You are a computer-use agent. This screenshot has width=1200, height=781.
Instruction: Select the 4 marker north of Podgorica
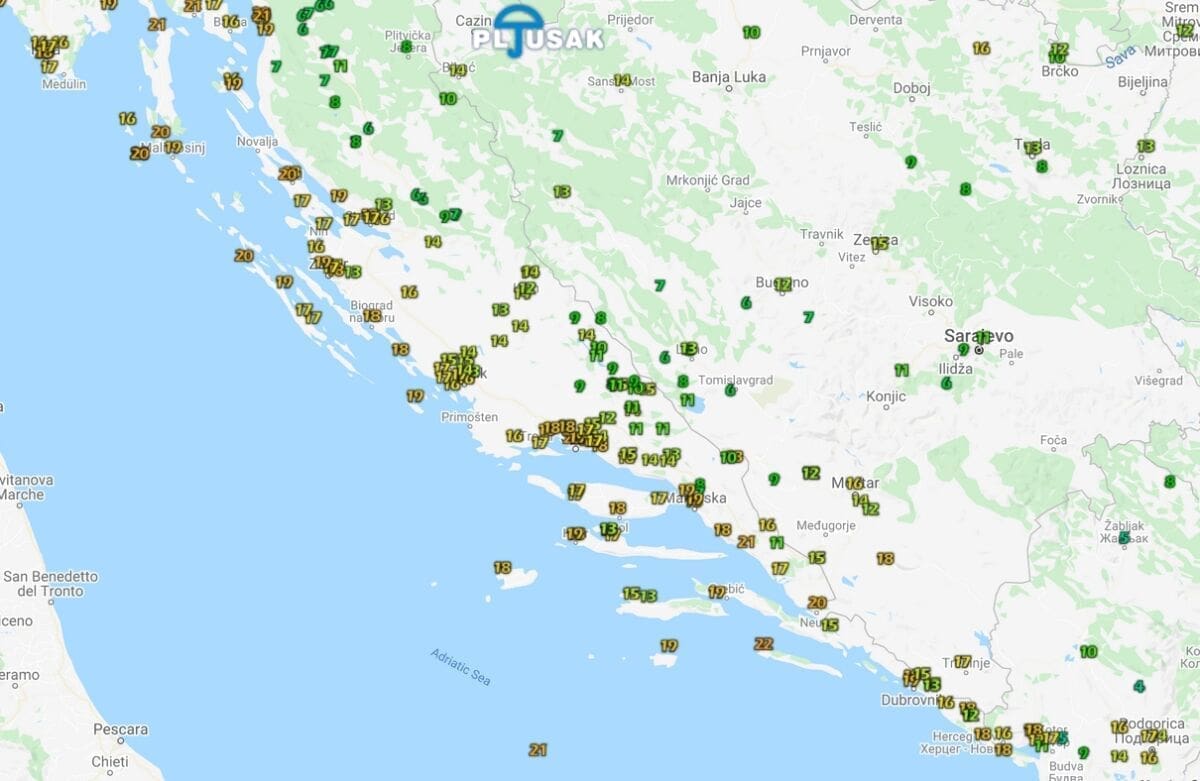(1139, 686)
